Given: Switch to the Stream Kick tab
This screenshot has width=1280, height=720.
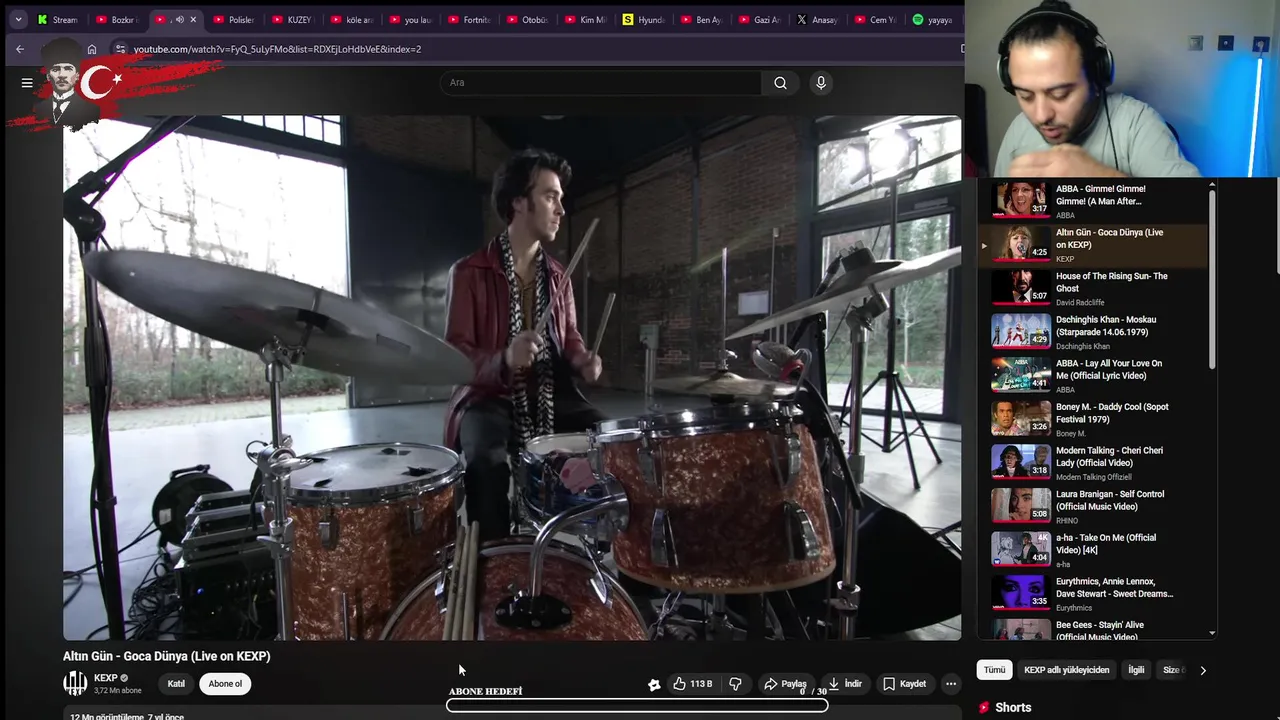Looking at the screenshot, I should click(59, 20).
